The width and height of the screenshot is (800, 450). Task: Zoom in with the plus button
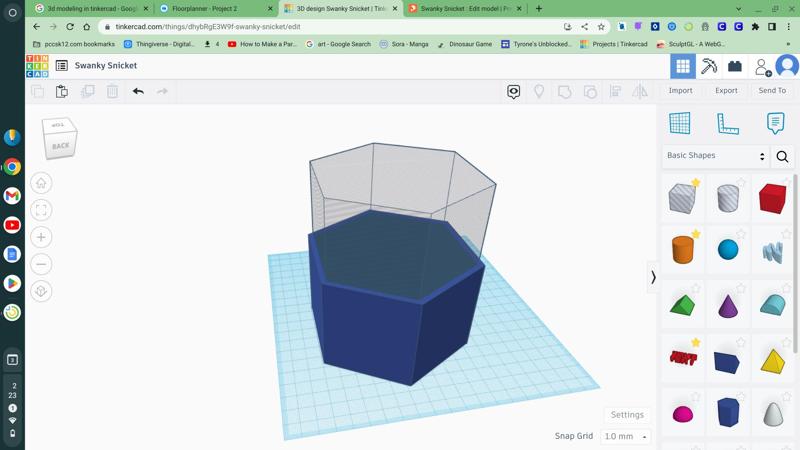41,237
